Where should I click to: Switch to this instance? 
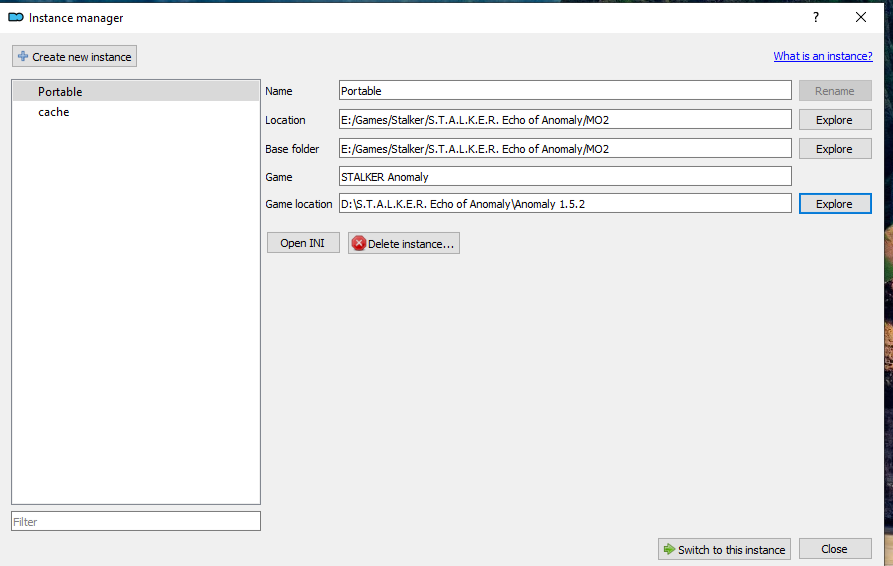coord(724,549)
